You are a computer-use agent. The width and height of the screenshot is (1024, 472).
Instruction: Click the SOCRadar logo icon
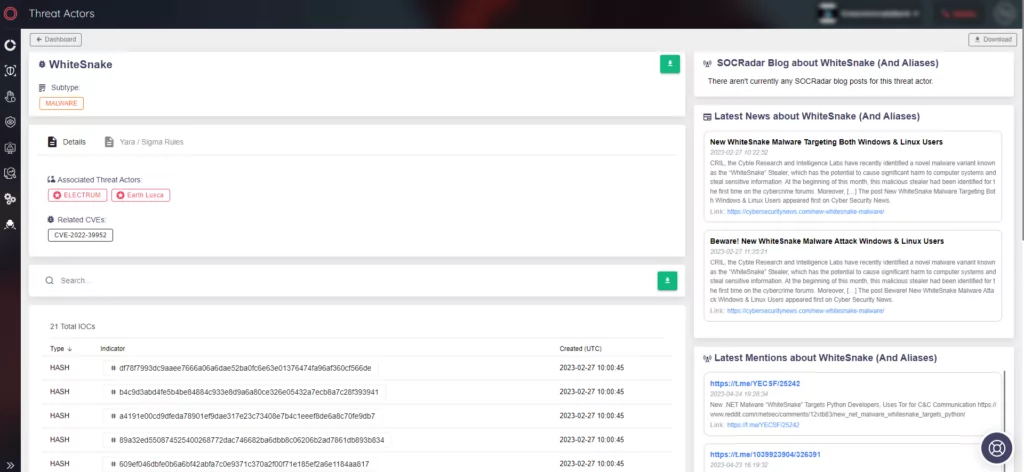click(10, 13)
